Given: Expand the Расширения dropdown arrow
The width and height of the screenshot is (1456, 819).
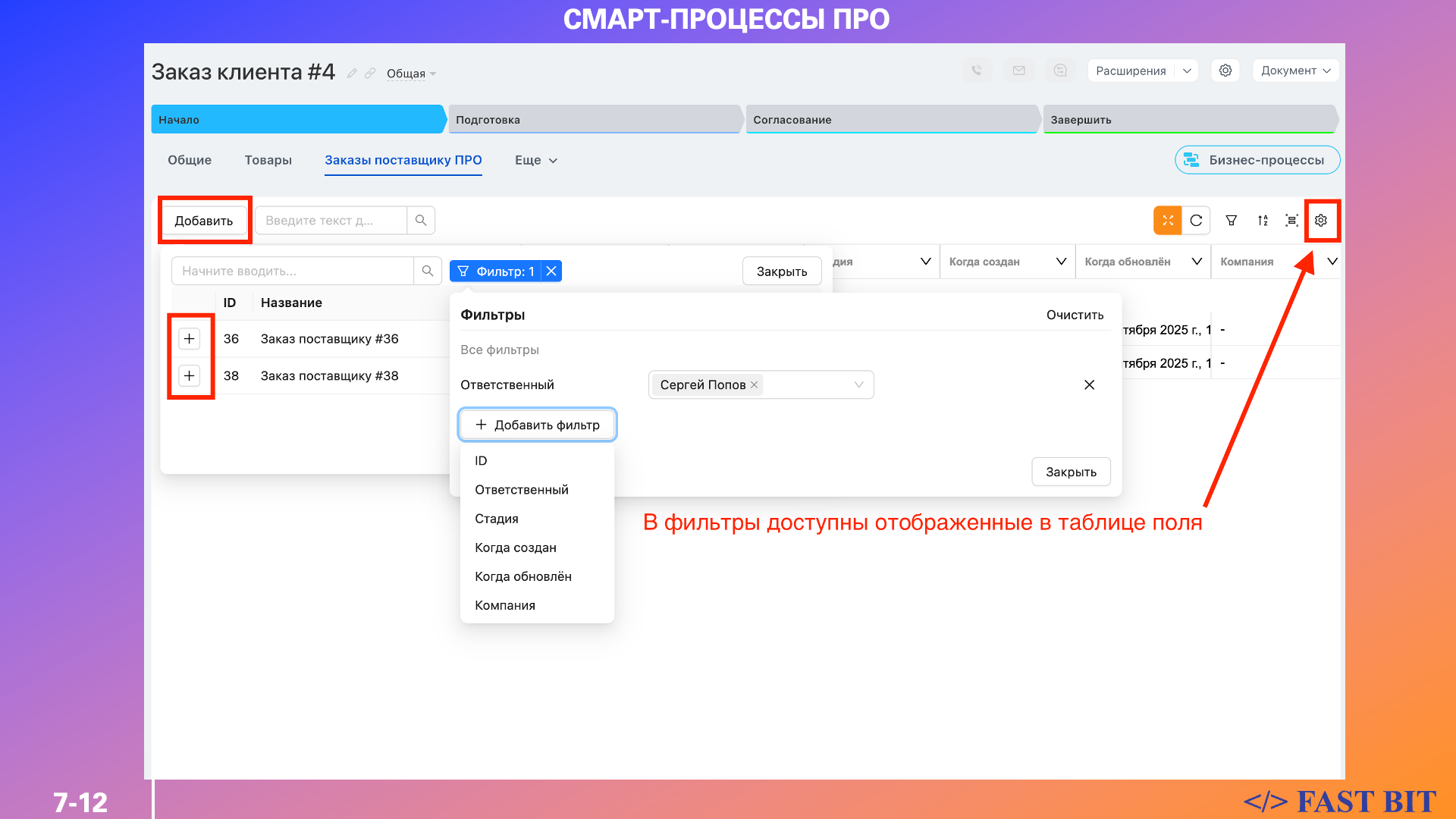Looking at the screenshot, I should [1187, 71].
